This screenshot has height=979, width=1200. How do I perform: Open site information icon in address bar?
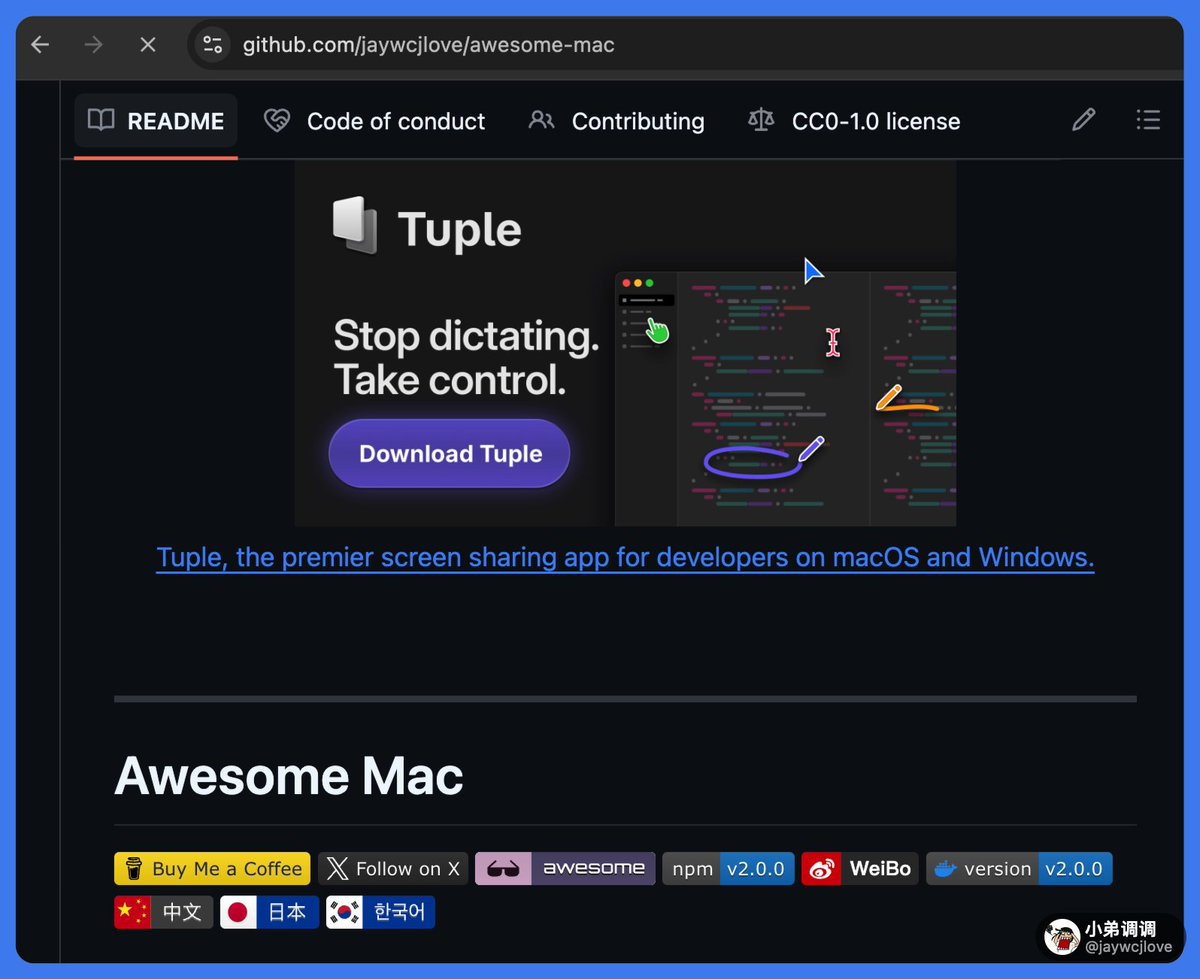tap(212, 45)
